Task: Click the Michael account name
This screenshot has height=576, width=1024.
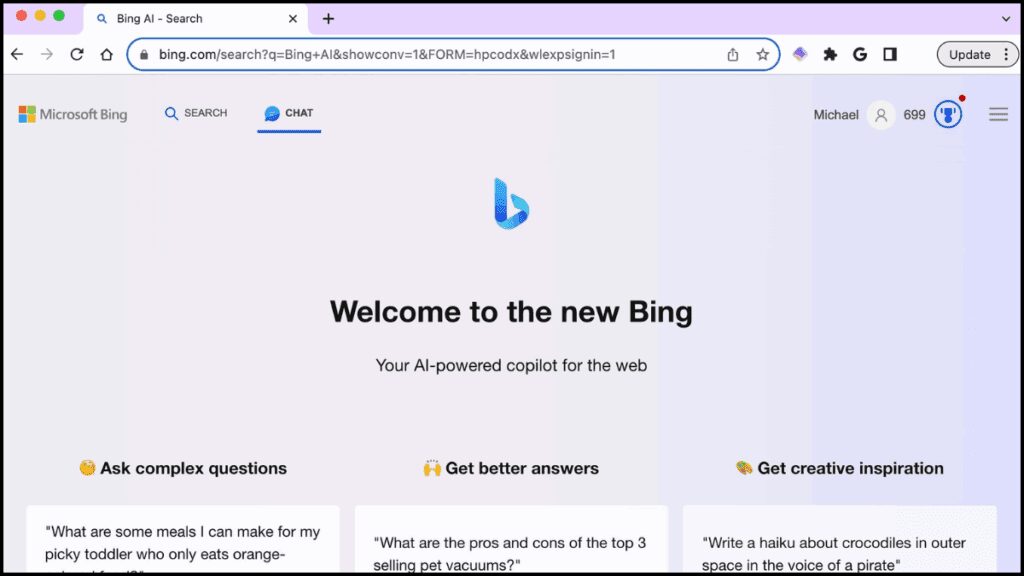Action: coord(836,115)
